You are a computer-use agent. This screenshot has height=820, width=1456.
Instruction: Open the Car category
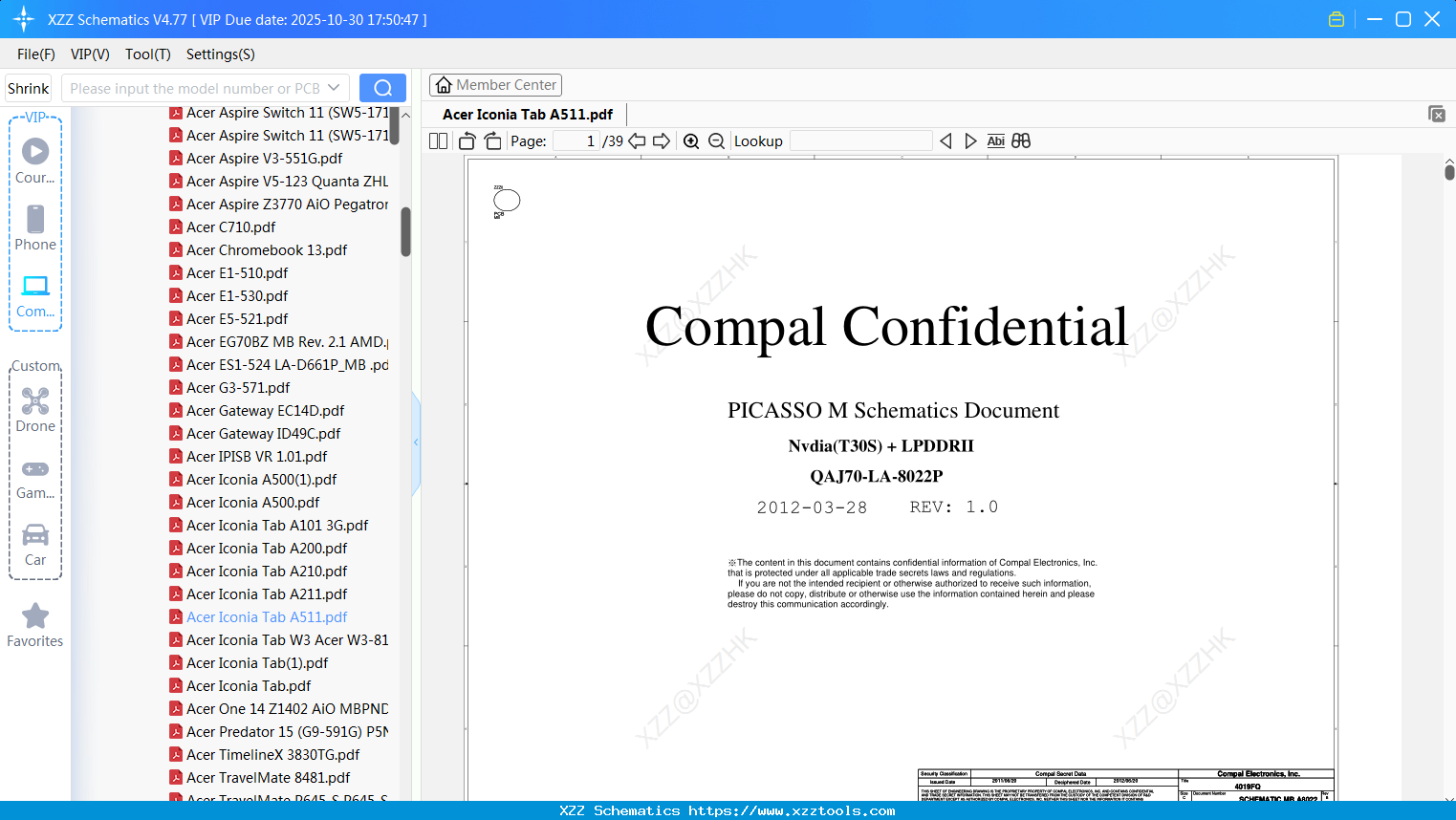[35, 545]
